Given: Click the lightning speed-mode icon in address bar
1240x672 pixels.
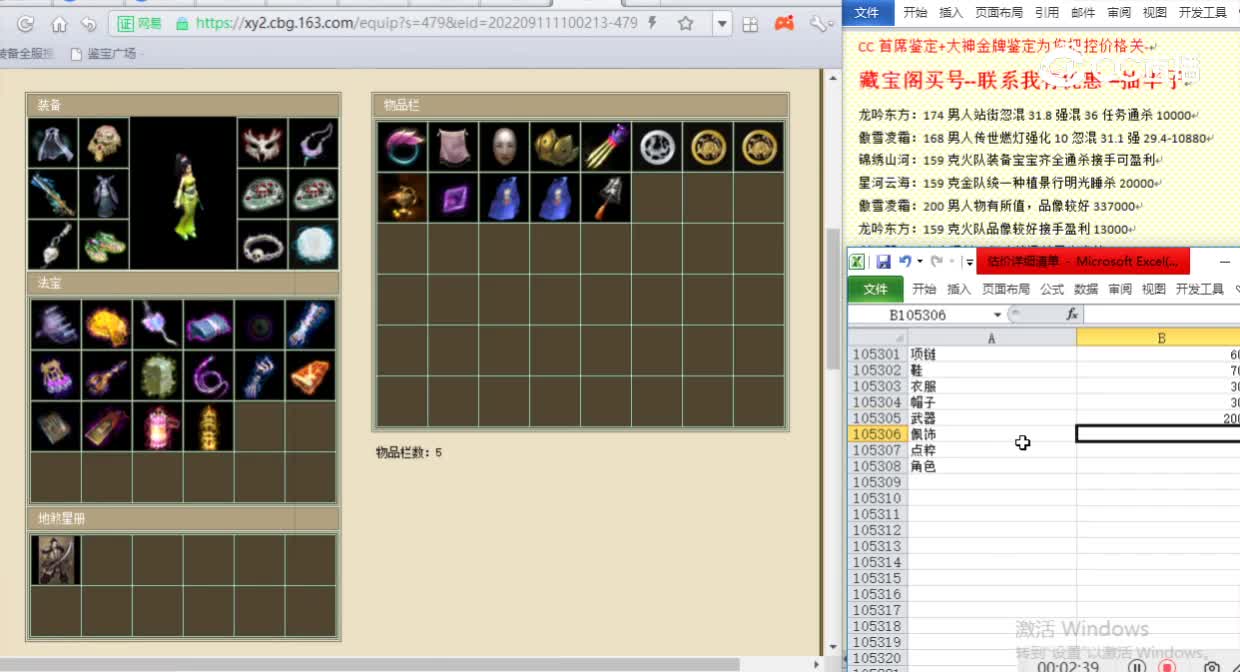Looking at the screenshot, I should (653, 23).
